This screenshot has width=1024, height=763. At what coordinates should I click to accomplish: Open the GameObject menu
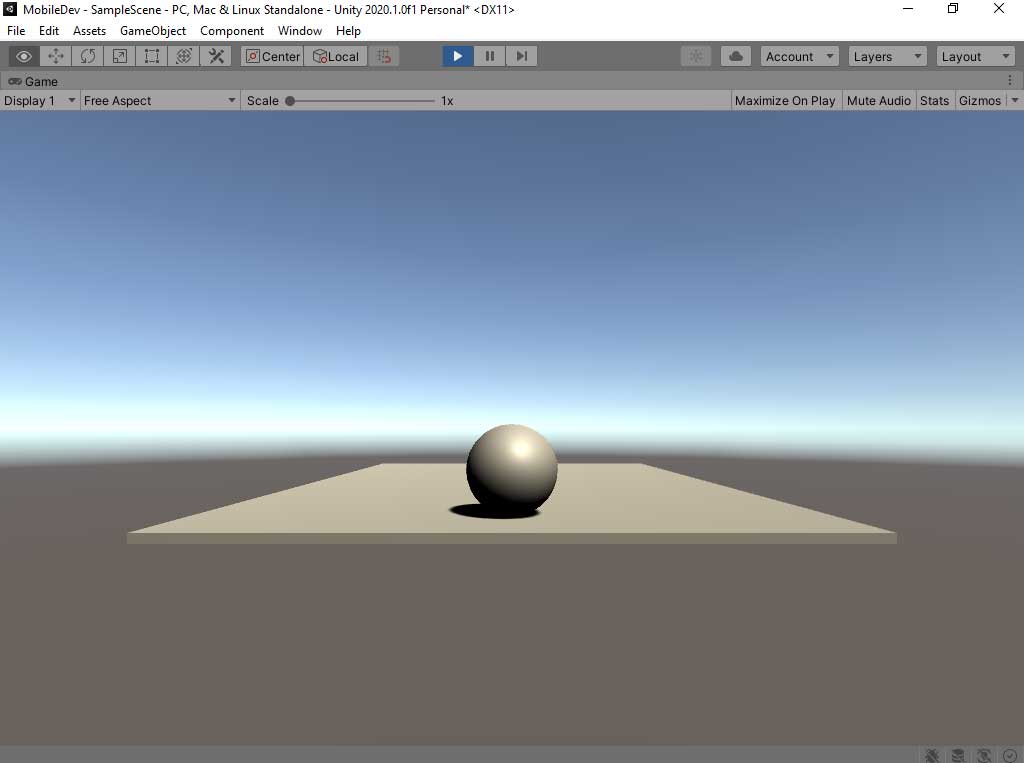[153, 31]
